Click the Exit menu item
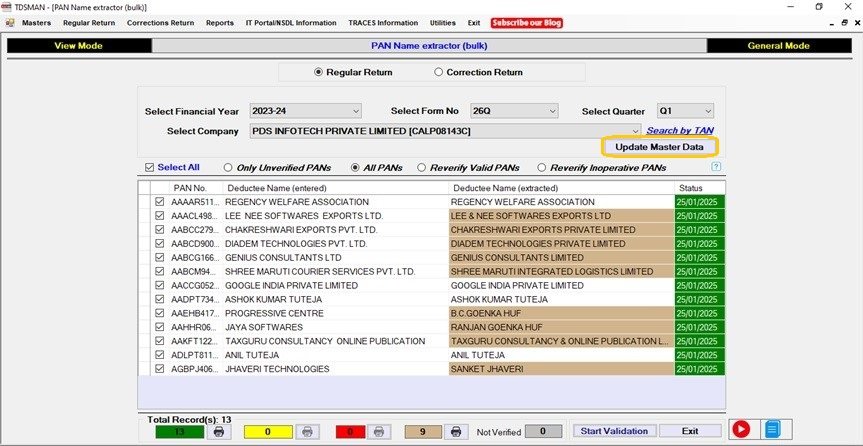 [474, 23]
